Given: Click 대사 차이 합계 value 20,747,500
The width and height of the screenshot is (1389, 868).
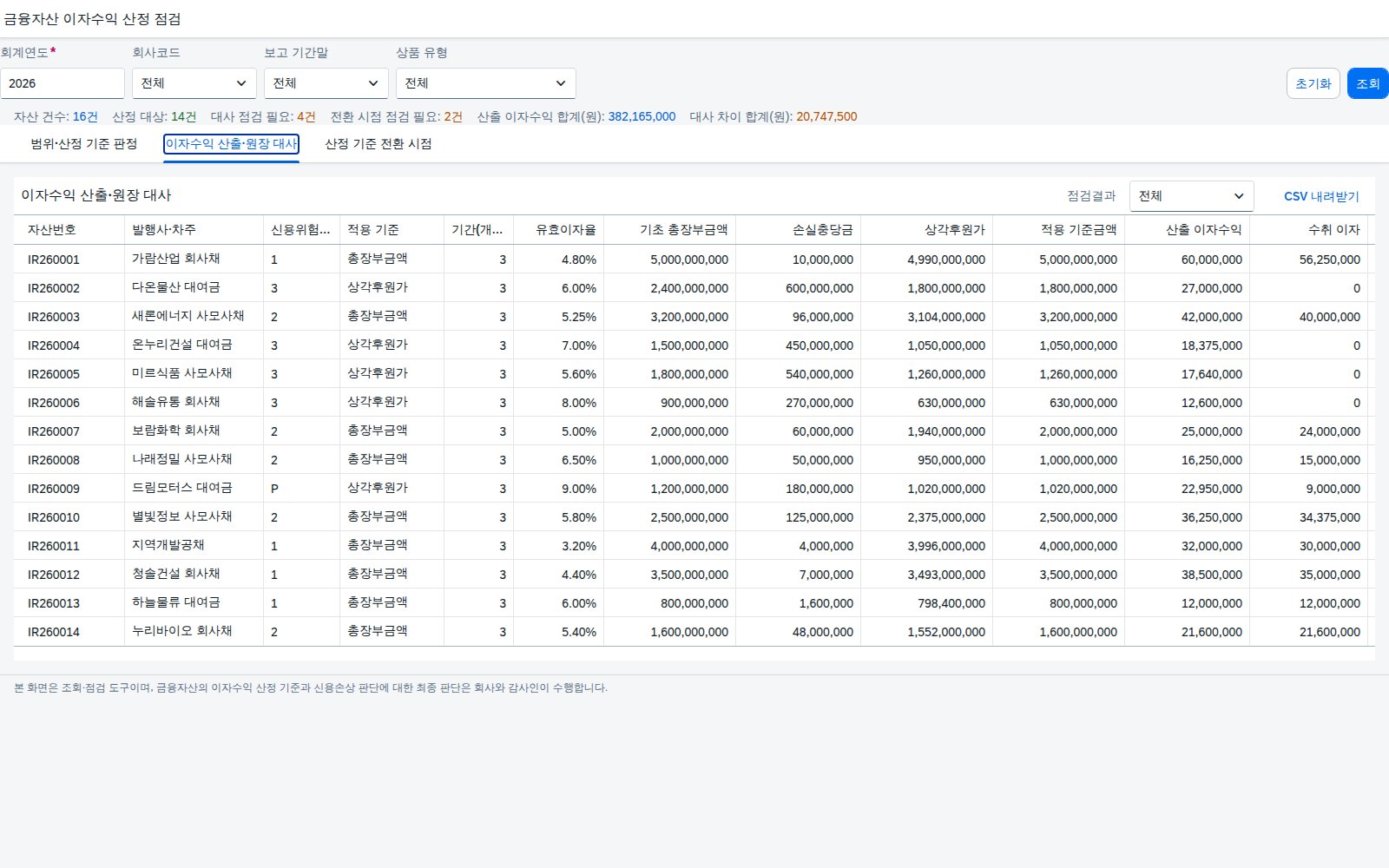Looking at the screenshot, I should click(826, 116).
